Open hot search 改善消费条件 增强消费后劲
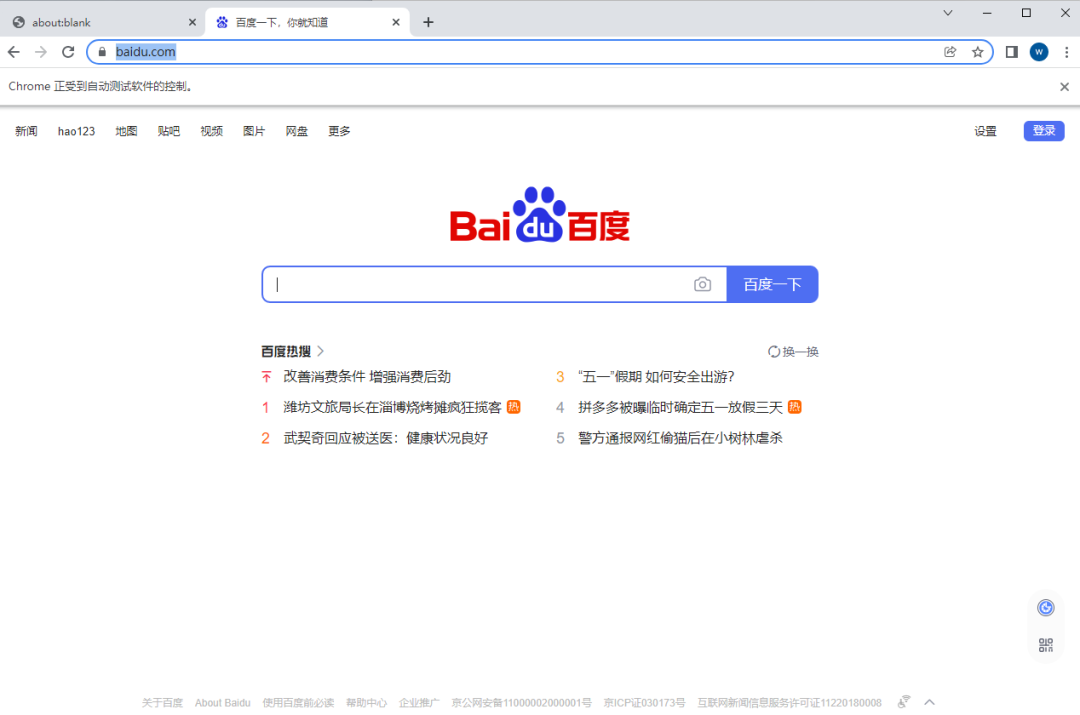This screenshot has width=1080, height=715. (367, 377)
